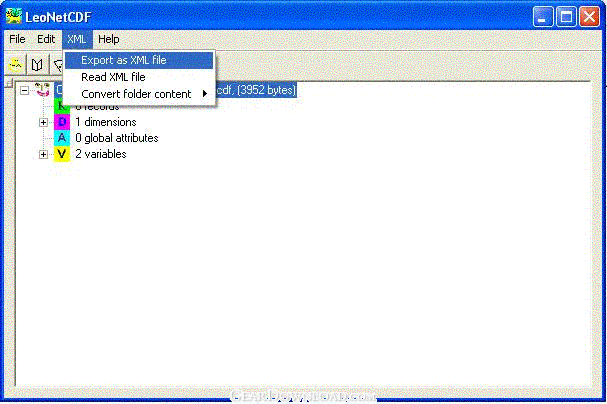
Task: Close the open XML menu
Action: [x=77, y=39]
